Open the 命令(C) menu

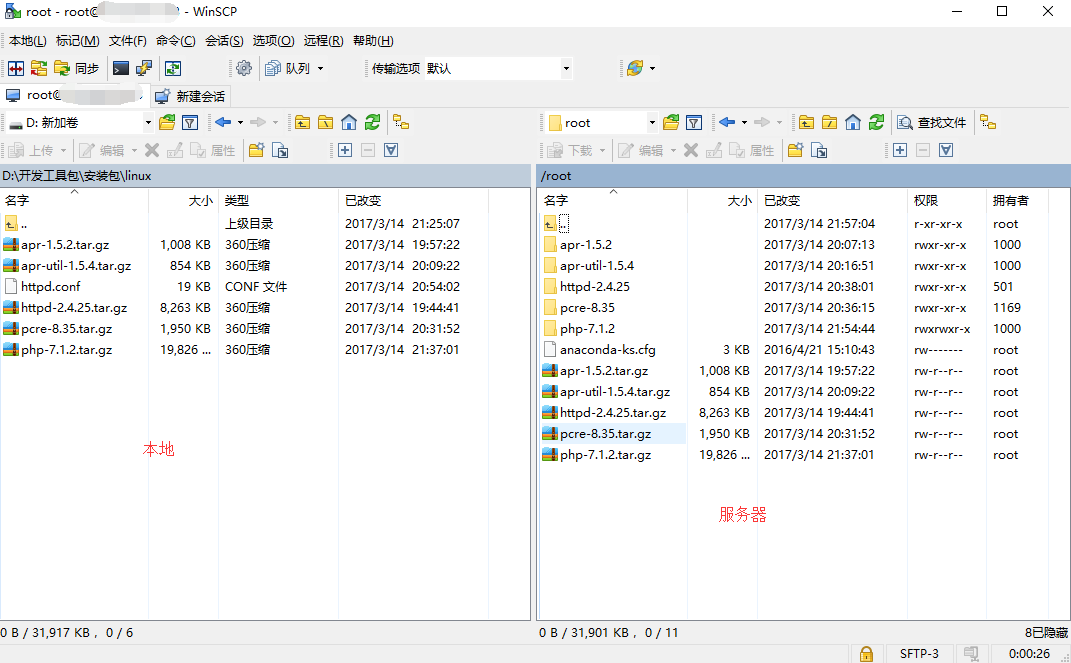(176, 41)
